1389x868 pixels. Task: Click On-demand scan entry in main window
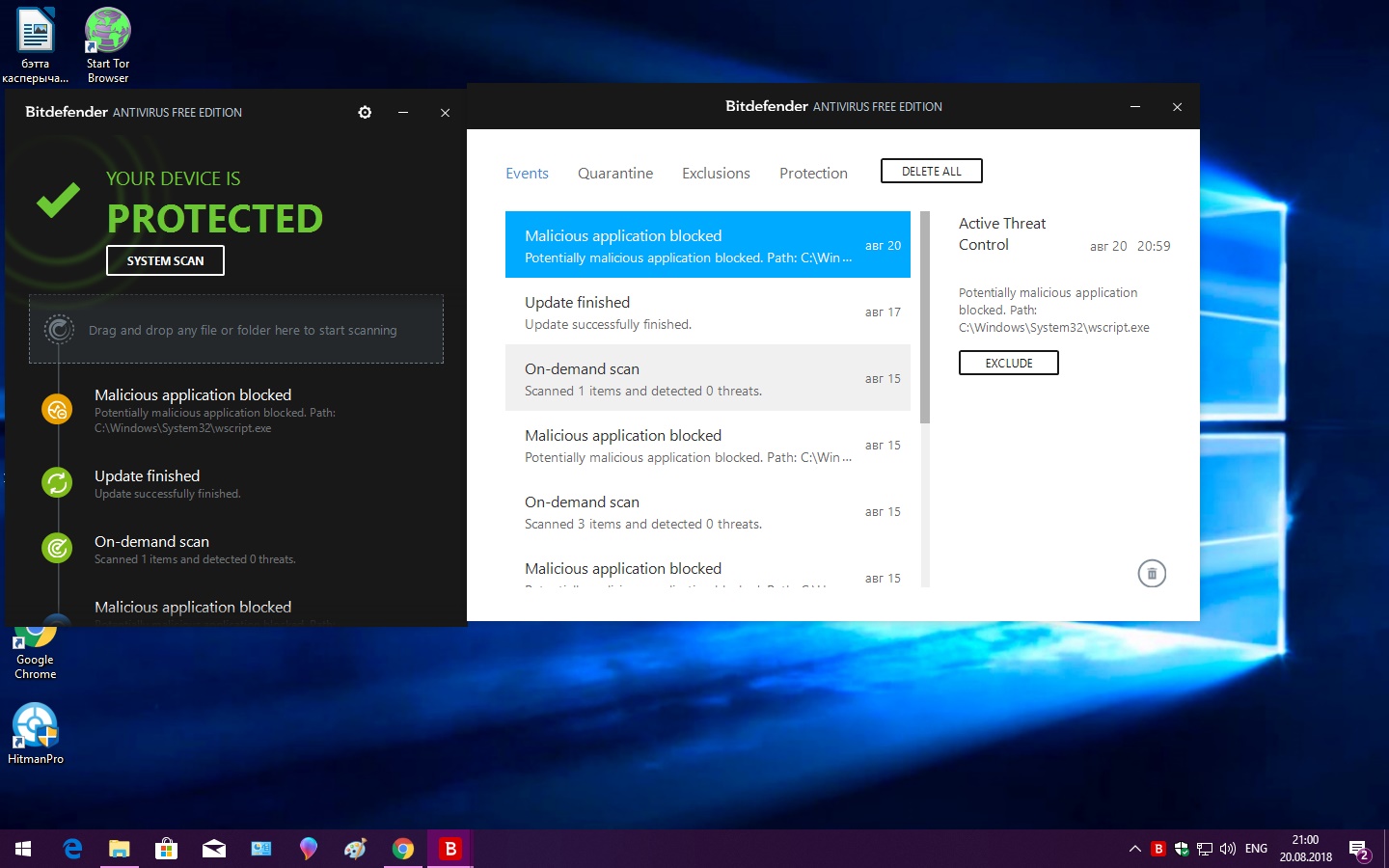pyautogui.click(x=195, y=549)
